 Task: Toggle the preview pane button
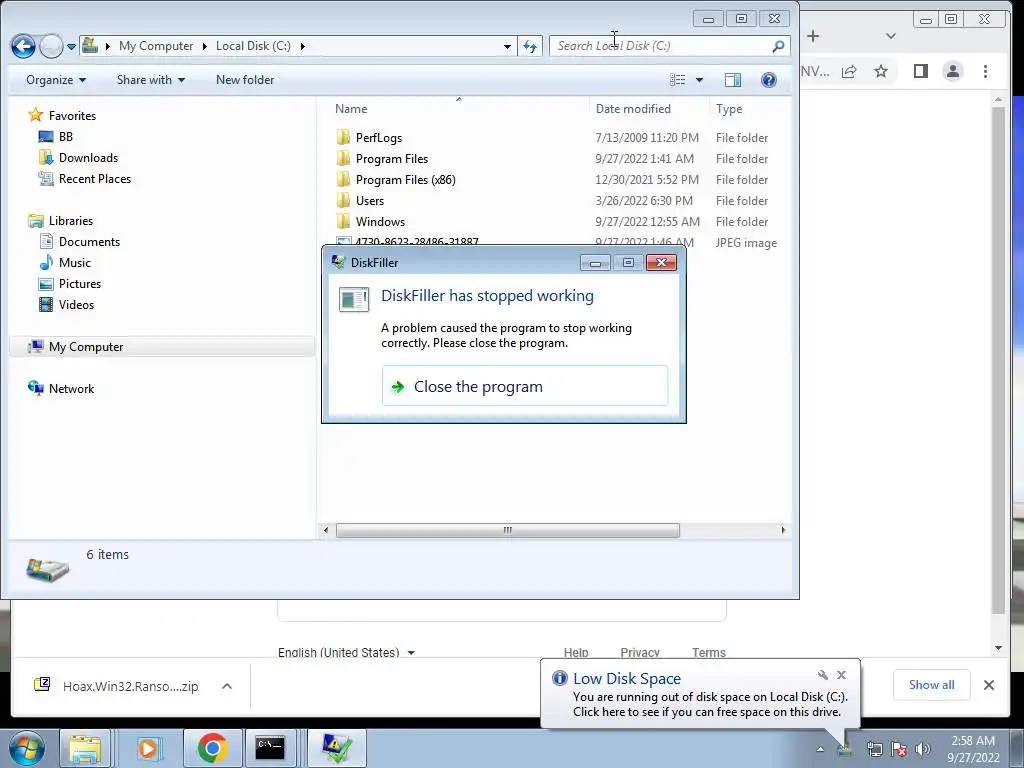point(733,80)
